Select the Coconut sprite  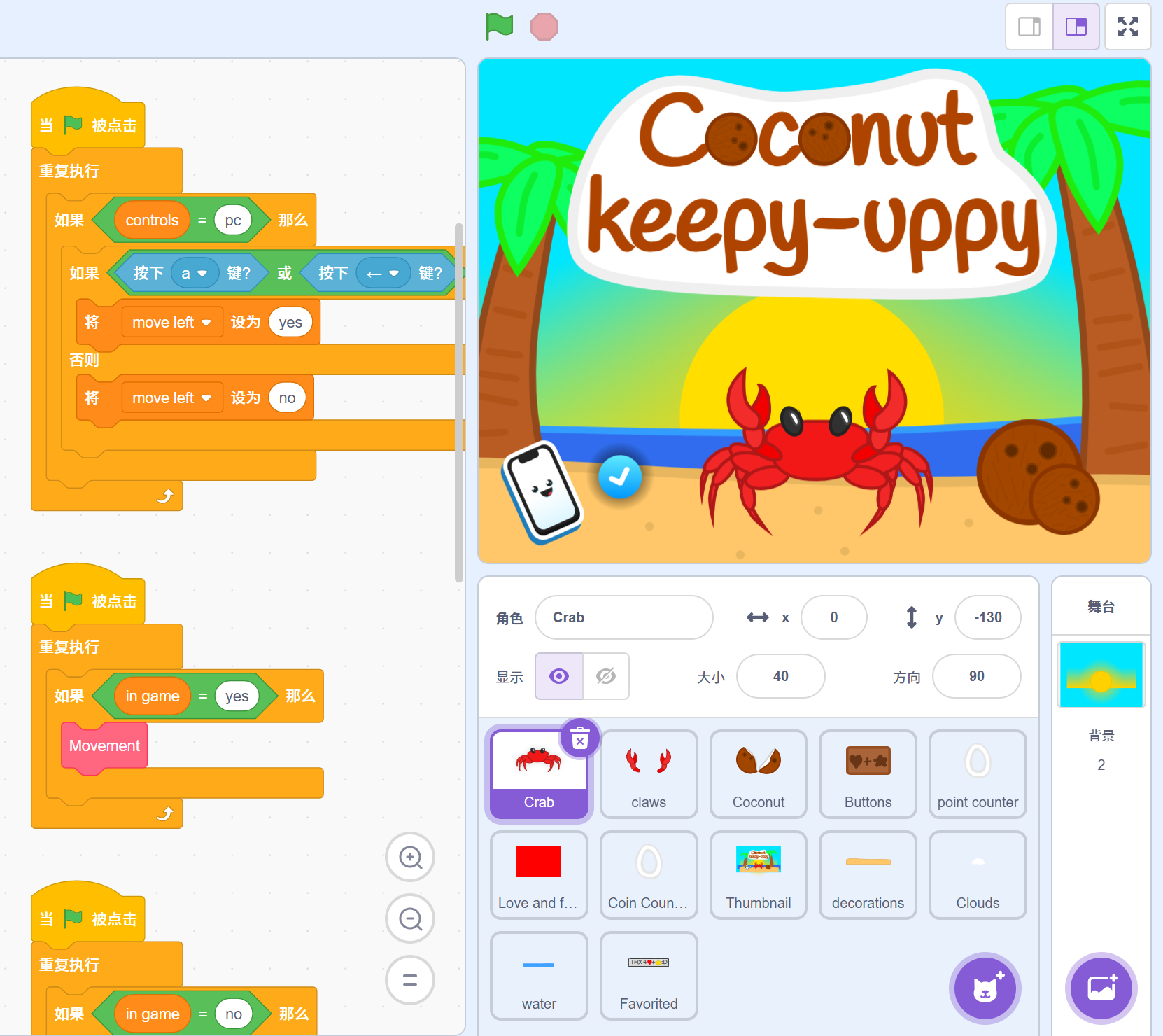758,773
